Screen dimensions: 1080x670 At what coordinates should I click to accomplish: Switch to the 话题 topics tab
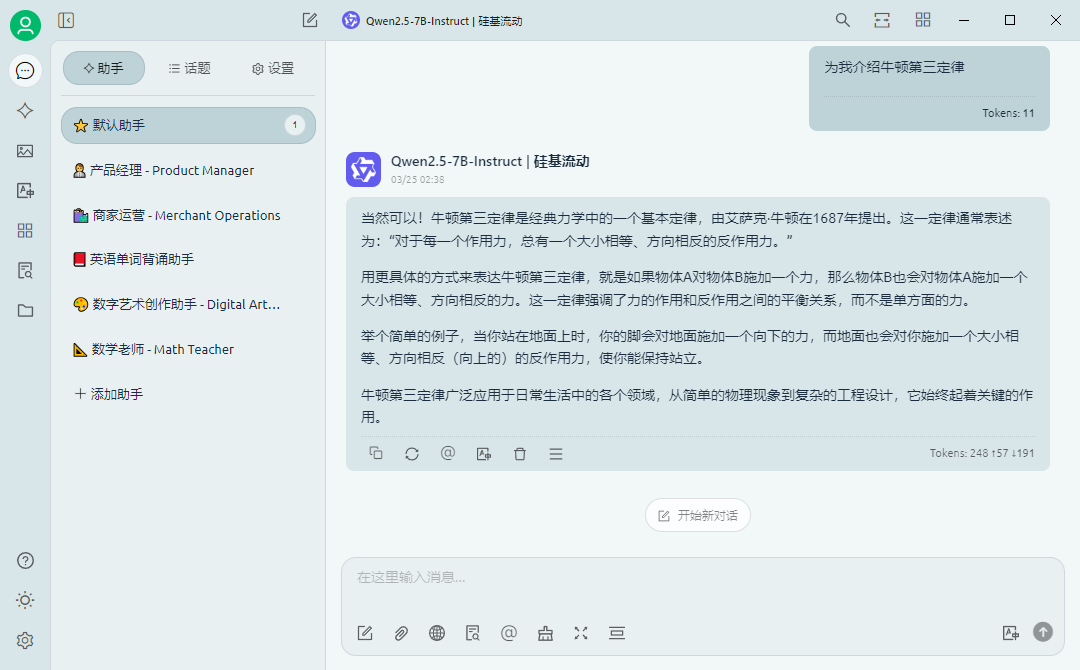click(x=189, y=68)
